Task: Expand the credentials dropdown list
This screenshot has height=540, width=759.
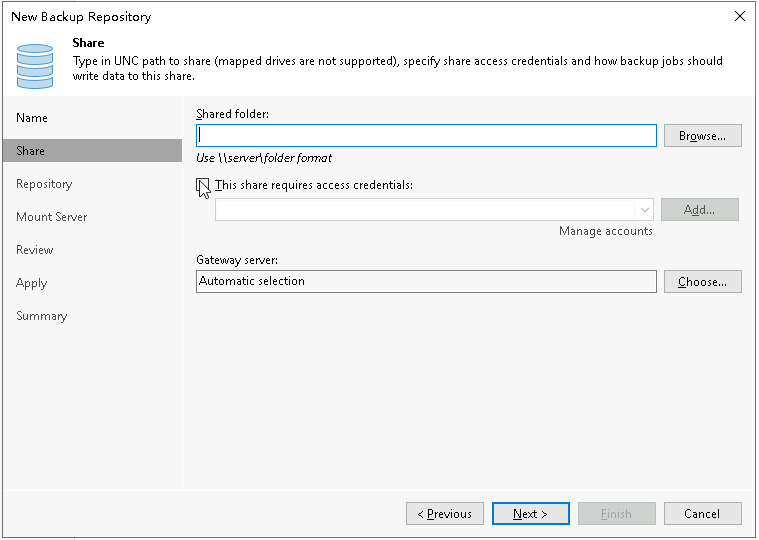Action: [x=645, y=210]
